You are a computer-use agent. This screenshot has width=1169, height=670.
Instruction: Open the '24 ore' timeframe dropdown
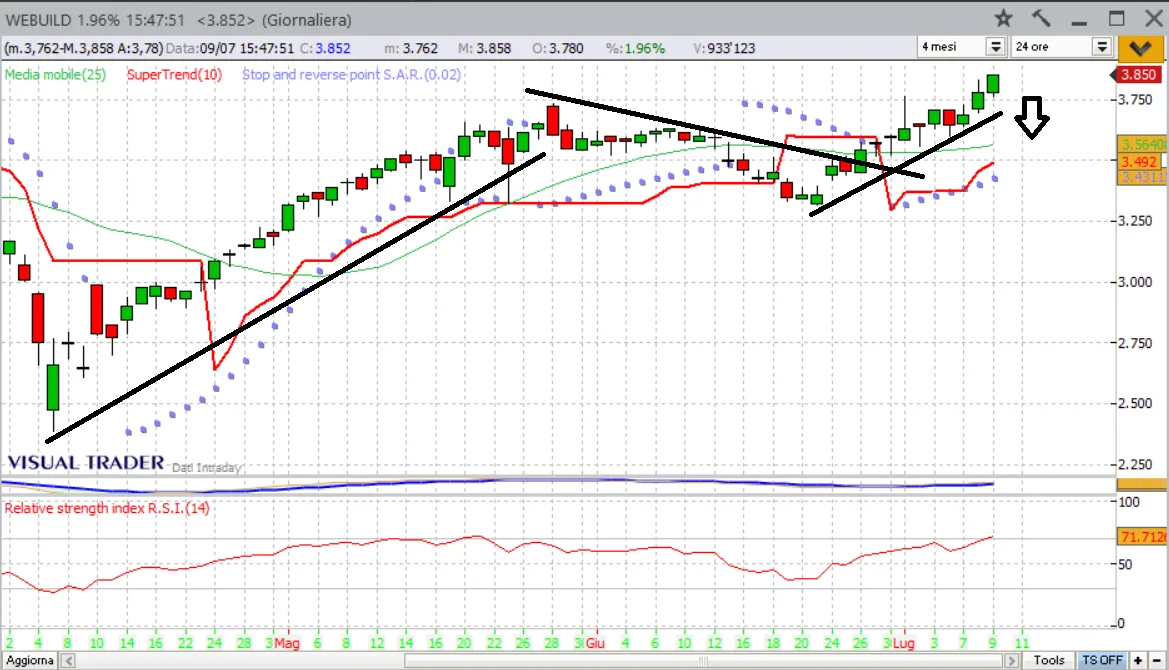[x=1102, y=47]
